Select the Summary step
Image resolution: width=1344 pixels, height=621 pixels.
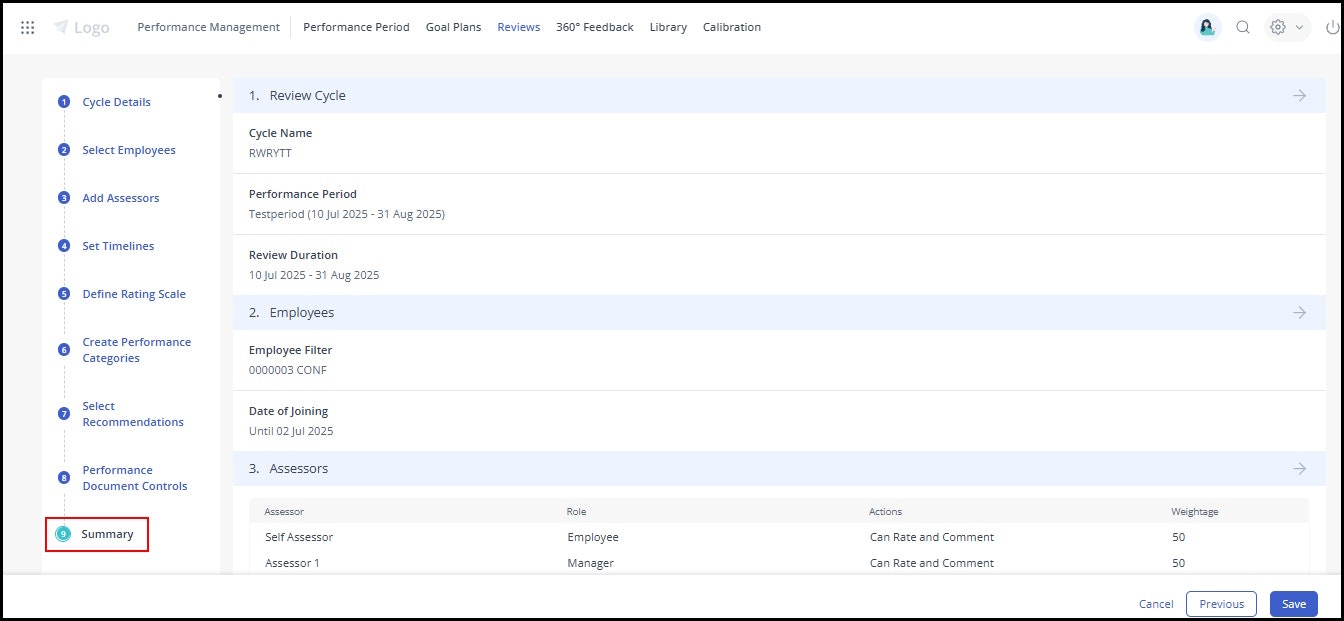coord(108,534)
